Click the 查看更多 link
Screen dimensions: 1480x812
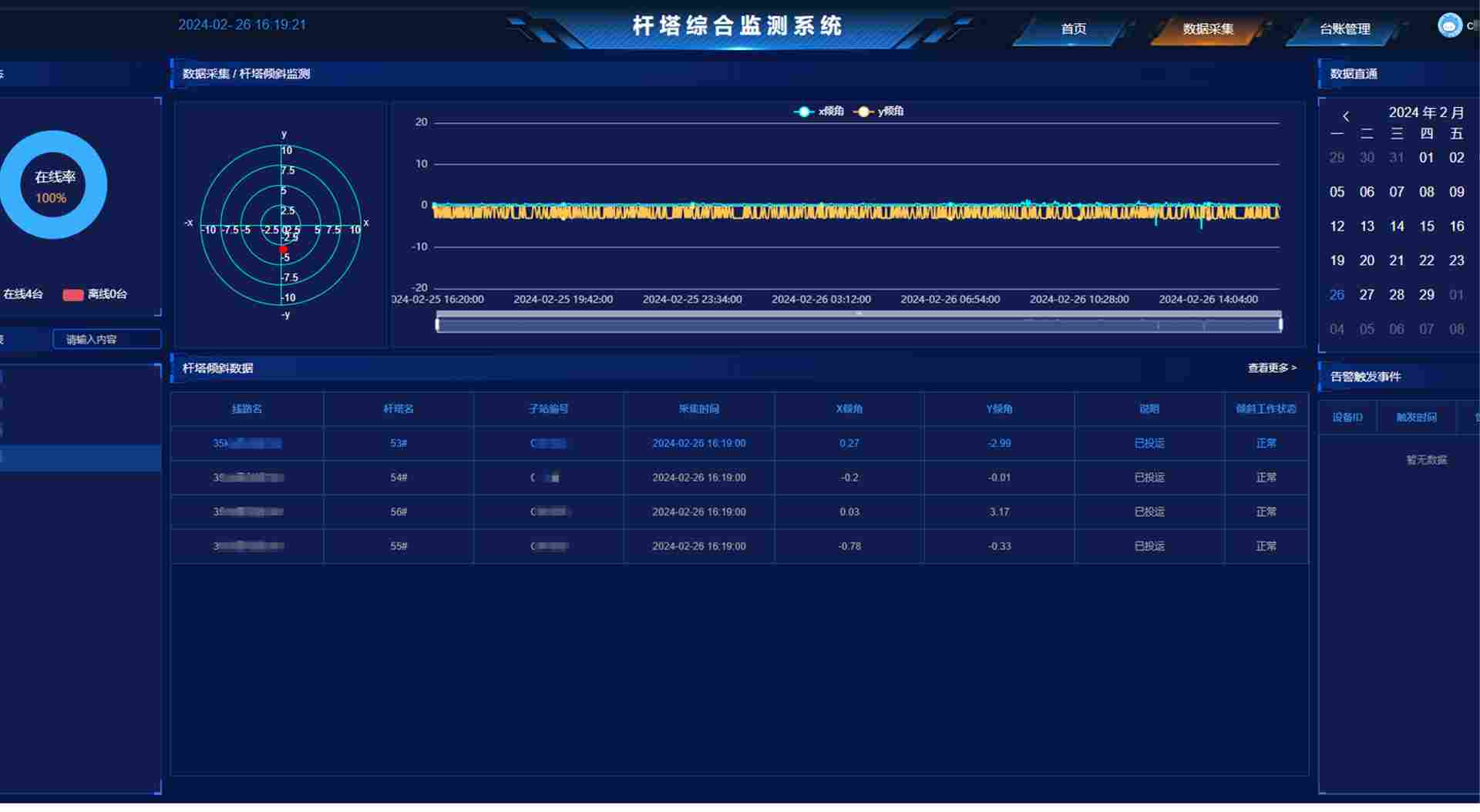tap(1272, 368)
